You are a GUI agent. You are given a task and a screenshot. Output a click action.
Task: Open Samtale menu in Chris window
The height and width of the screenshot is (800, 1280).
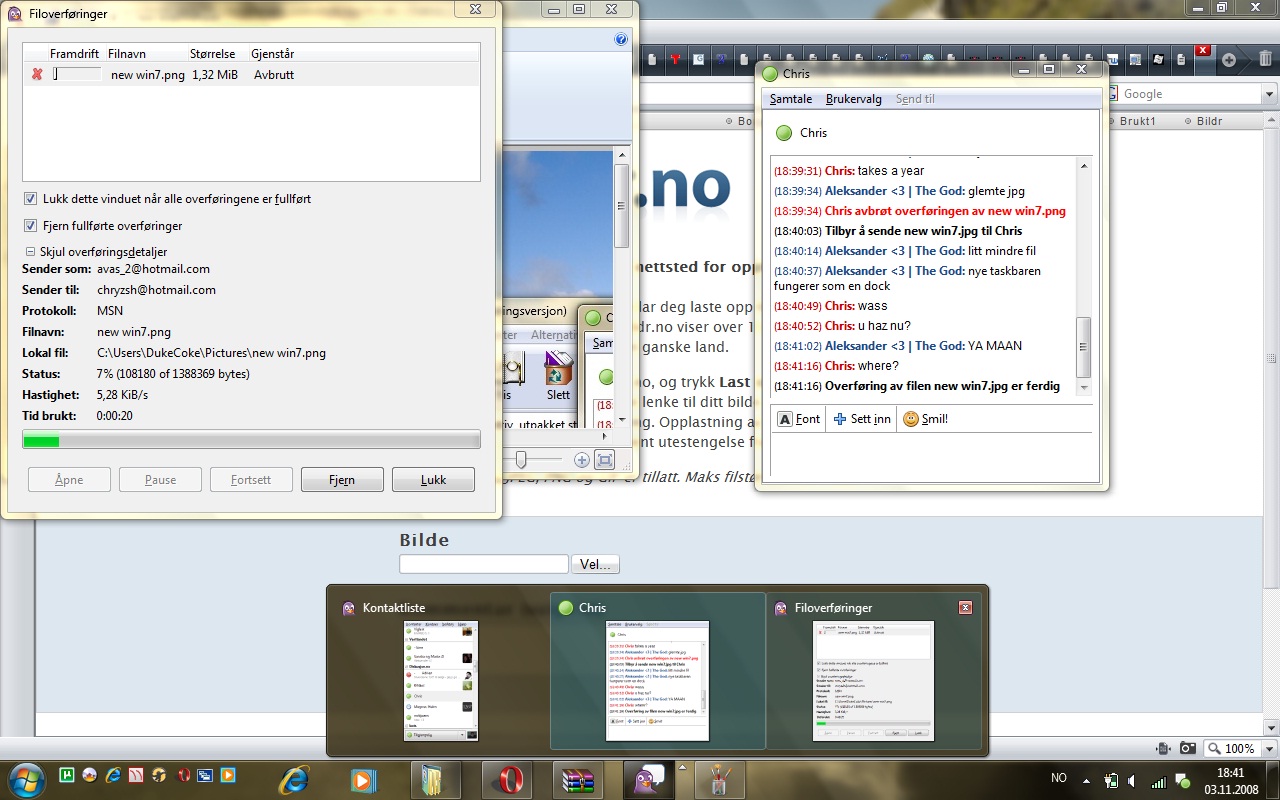[791, 99]
